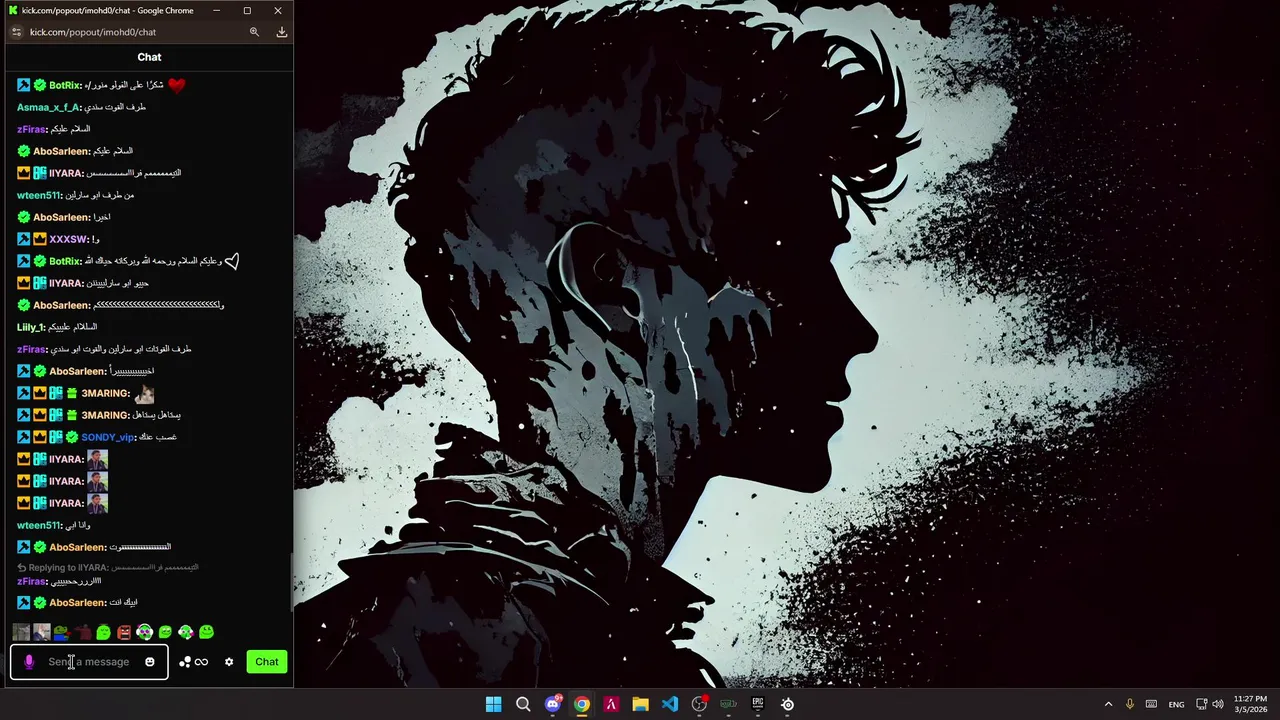Open the site information icon in address bar
Image resolution: width=1280 pixels, height=720 pixels.
click(16, 32)
